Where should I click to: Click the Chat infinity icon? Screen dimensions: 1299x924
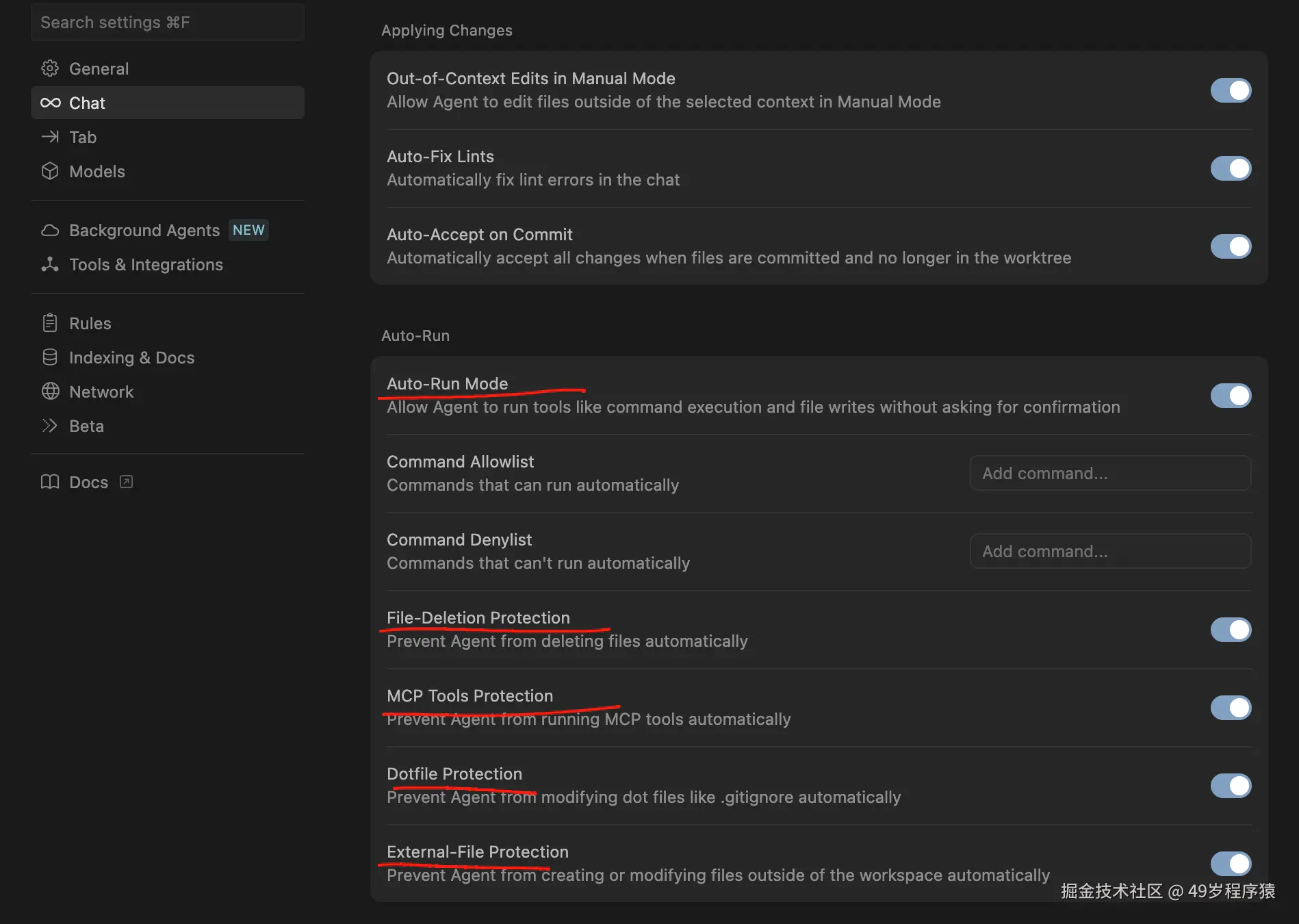click(x=50, y=103)
